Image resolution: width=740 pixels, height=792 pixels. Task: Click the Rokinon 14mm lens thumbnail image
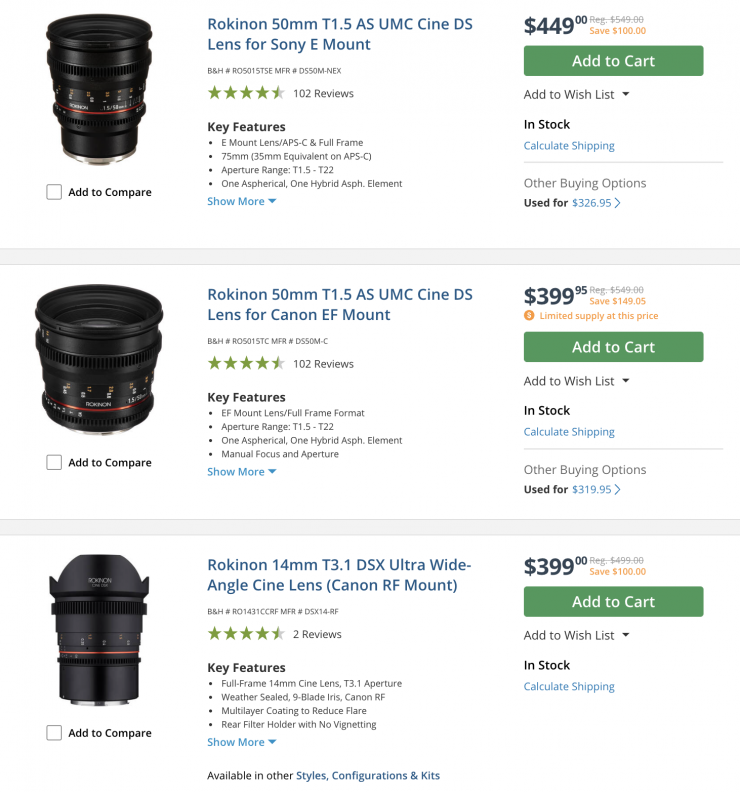98,632
